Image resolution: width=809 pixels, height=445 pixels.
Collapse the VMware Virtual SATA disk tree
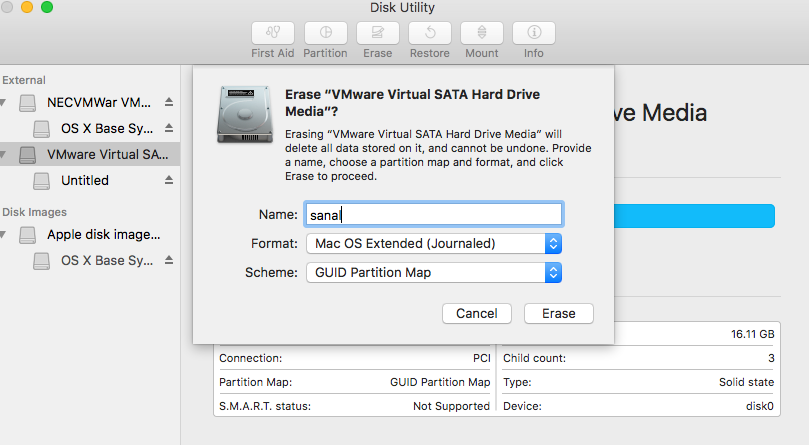(4, 154)
